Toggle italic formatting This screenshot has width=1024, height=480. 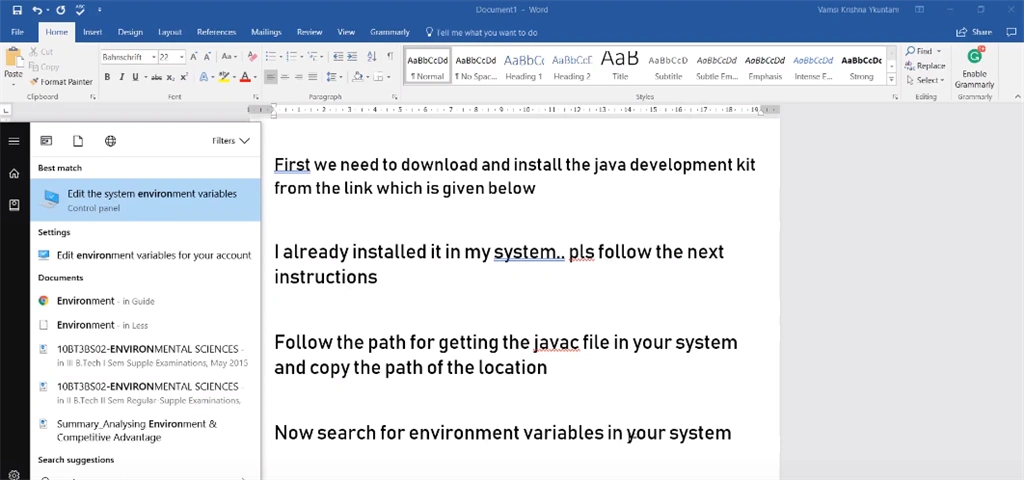pyautogui.click(x=121, y=77)
